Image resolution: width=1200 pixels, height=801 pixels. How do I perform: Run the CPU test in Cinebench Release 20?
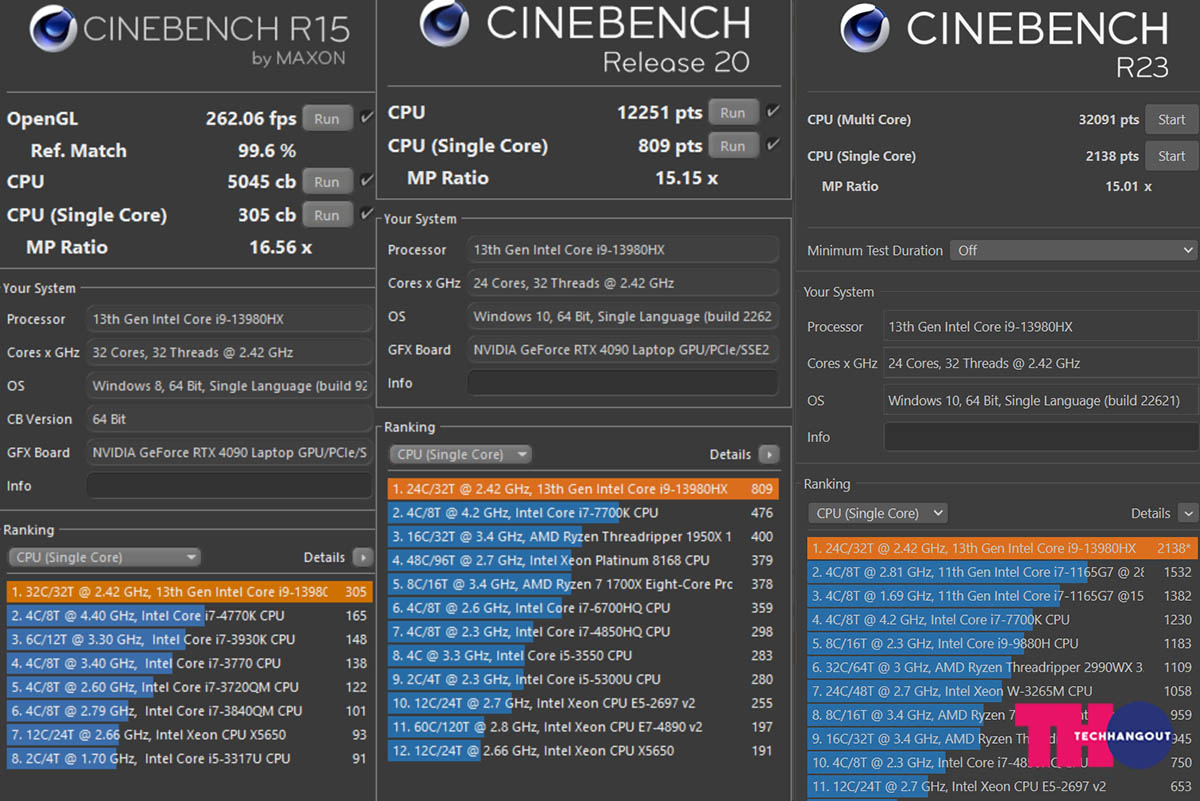click(733, 113)
